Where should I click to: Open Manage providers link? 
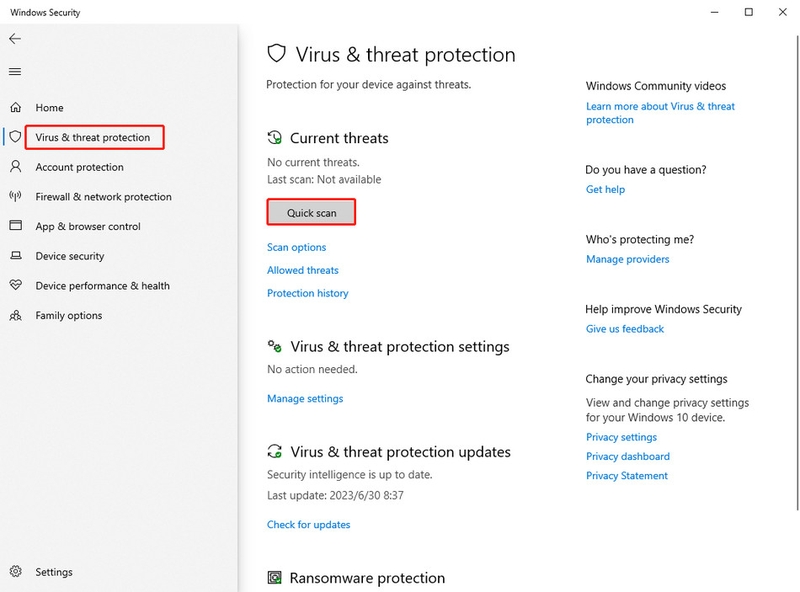(628, 259)
